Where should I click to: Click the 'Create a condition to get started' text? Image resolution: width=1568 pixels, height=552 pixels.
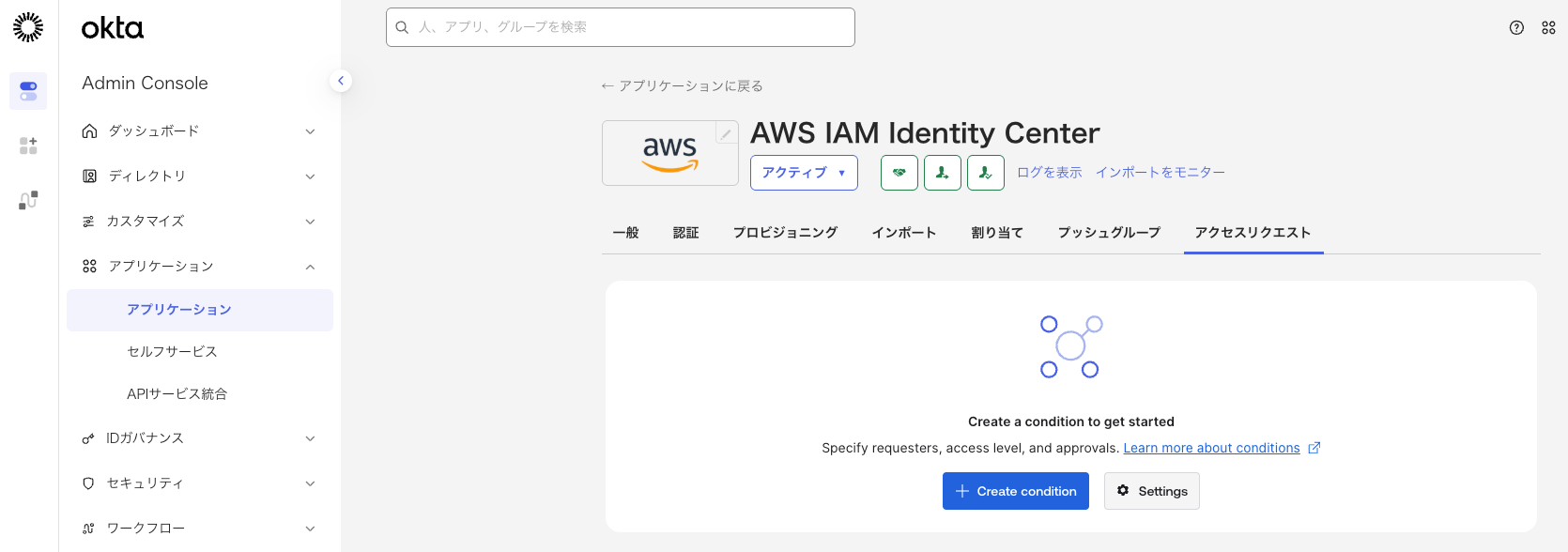point(1071,422)
